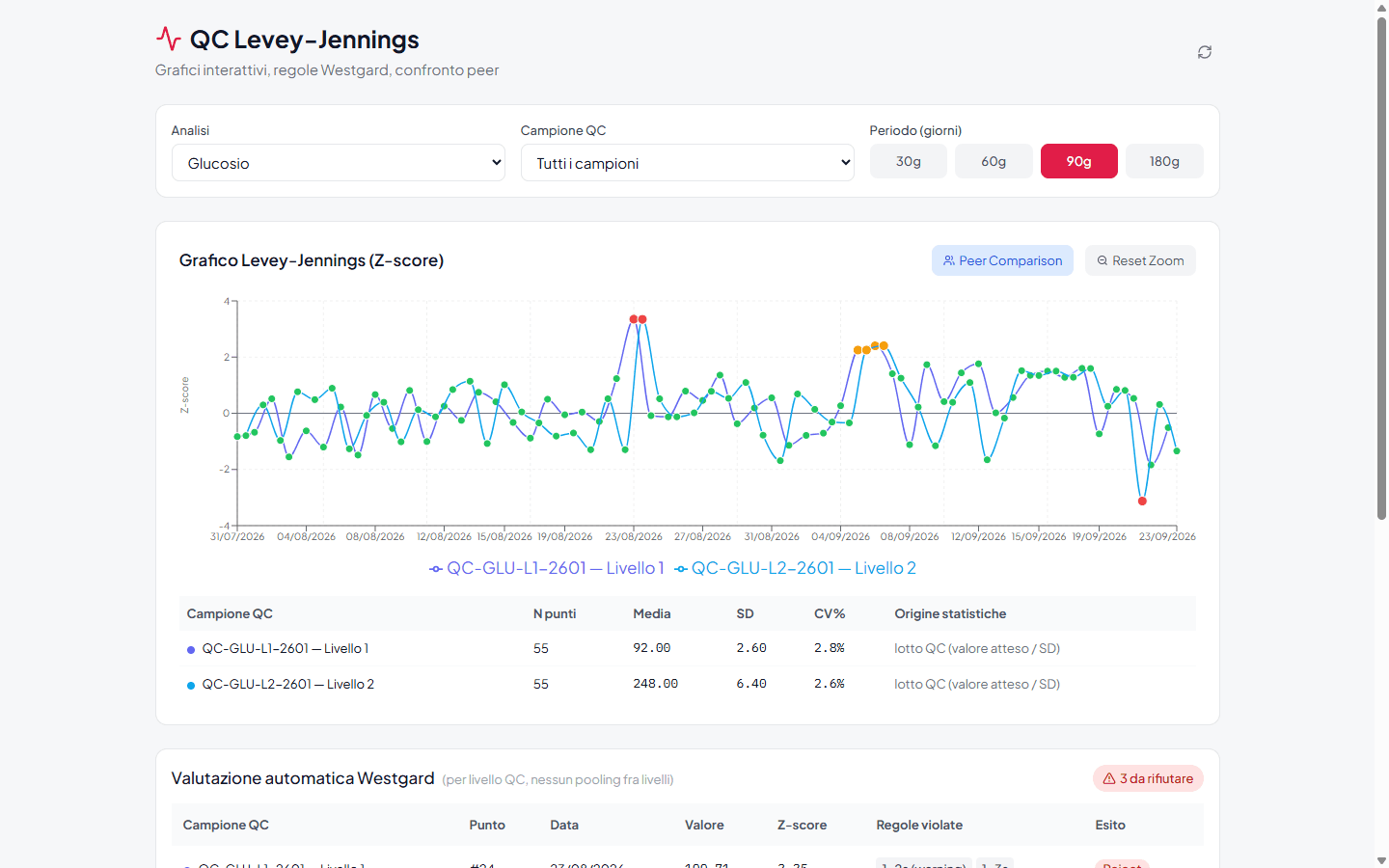Click the "Punto" column header
The height and width of the screenshot is (868, 1389).
tap(487, 825)
